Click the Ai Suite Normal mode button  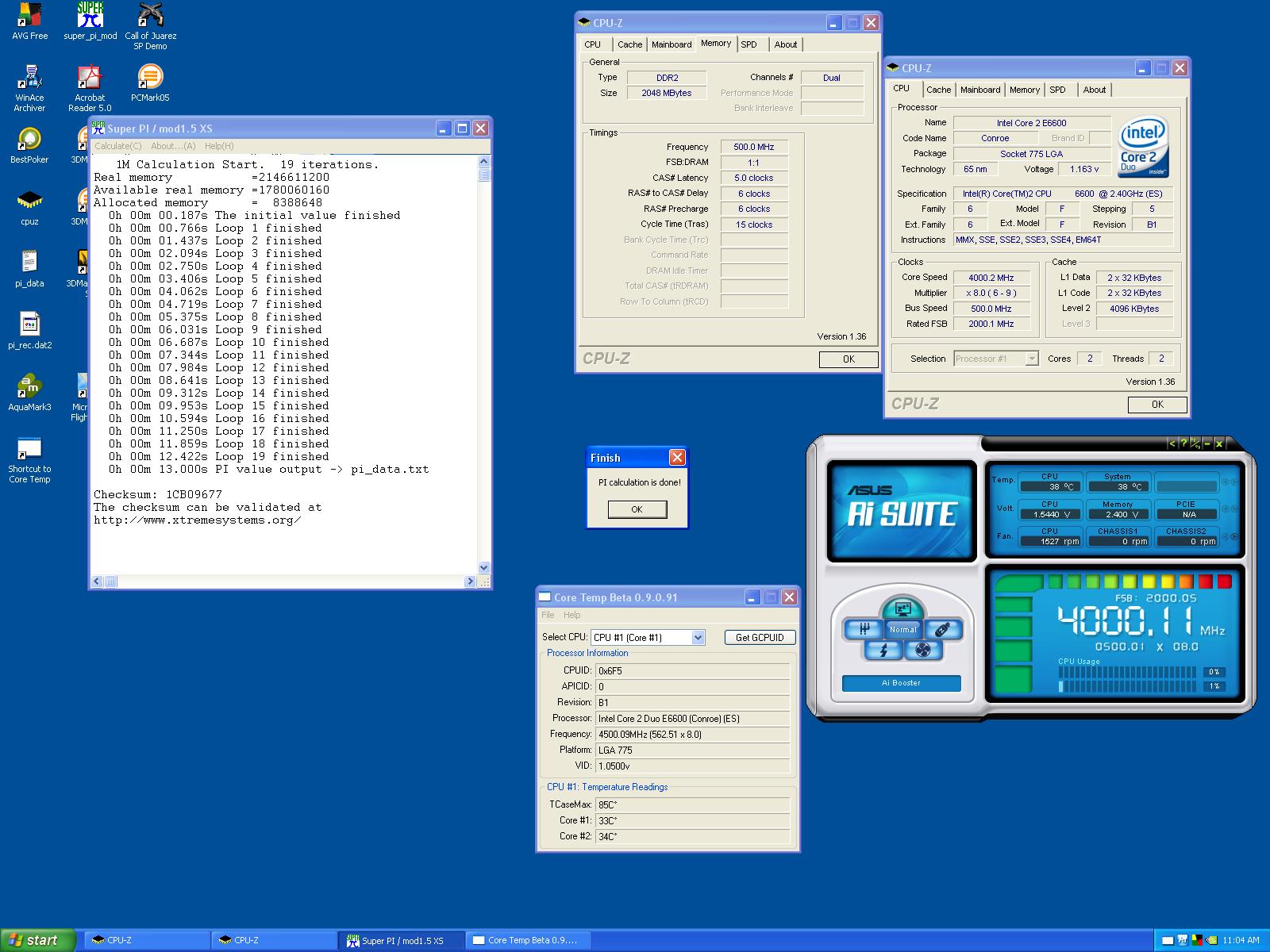(902, 629)
